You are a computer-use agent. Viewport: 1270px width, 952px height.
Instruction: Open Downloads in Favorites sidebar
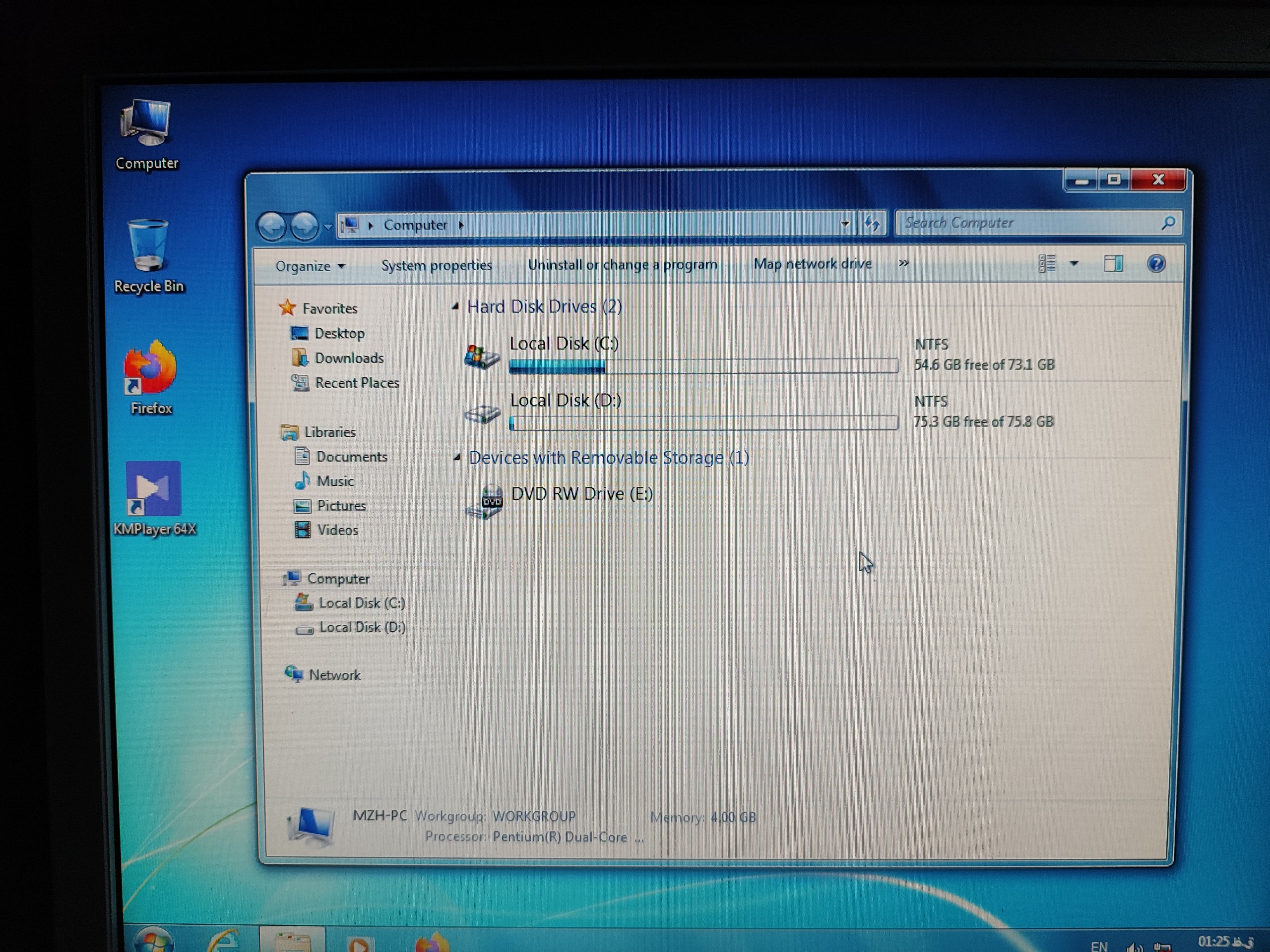point(348,358)
